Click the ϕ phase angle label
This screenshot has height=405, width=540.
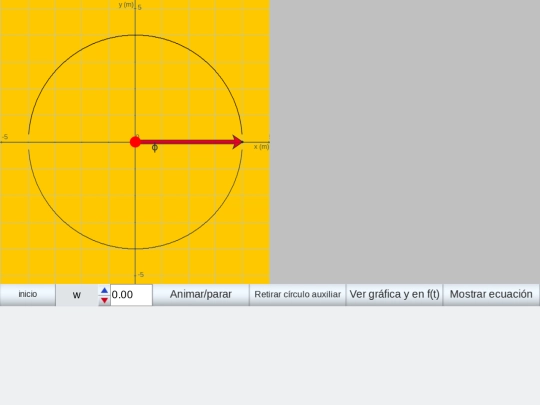pos(155,148)
